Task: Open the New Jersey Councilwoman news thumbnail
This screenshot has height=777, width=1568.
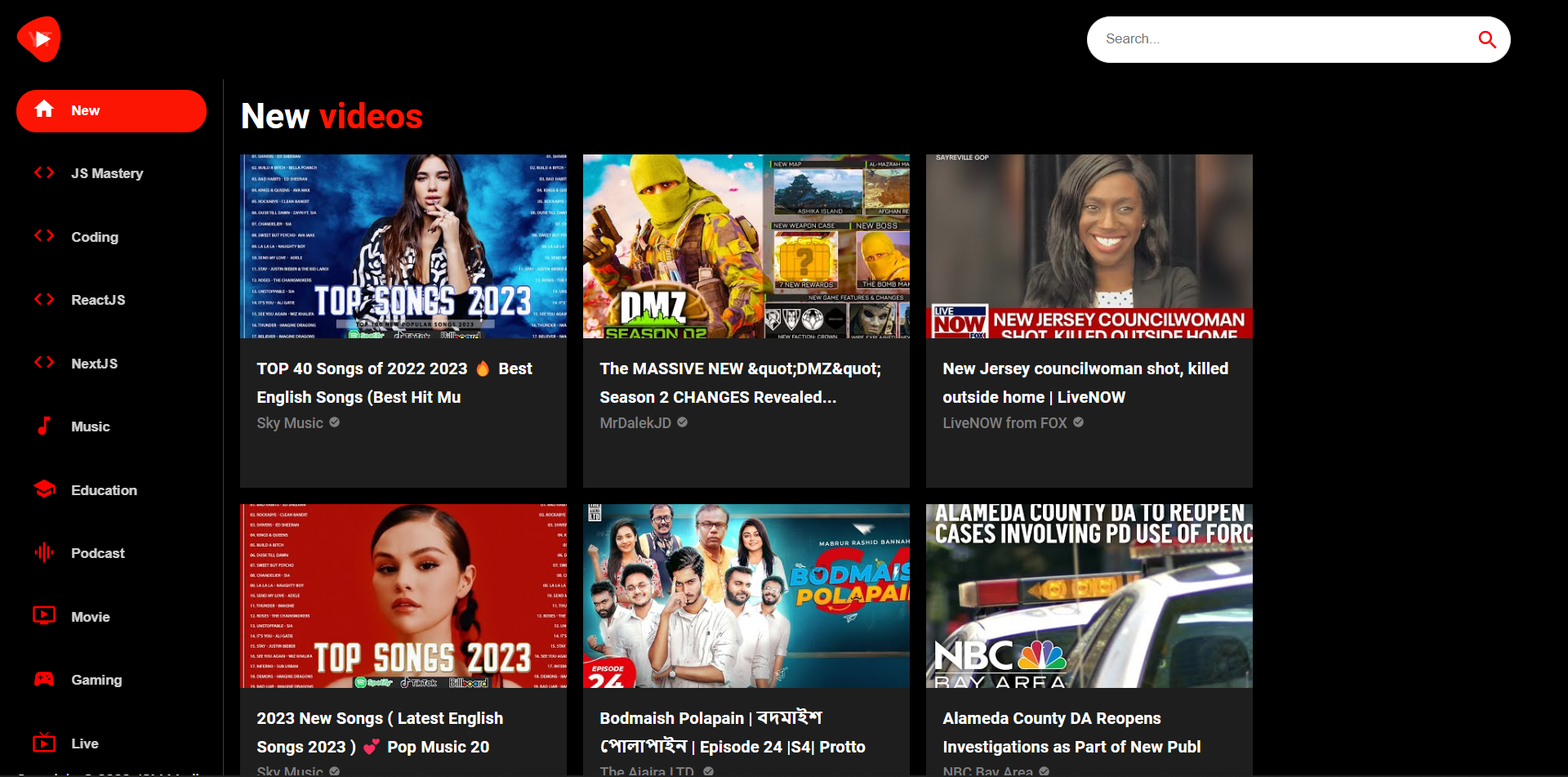Action: click(1089, 246)
